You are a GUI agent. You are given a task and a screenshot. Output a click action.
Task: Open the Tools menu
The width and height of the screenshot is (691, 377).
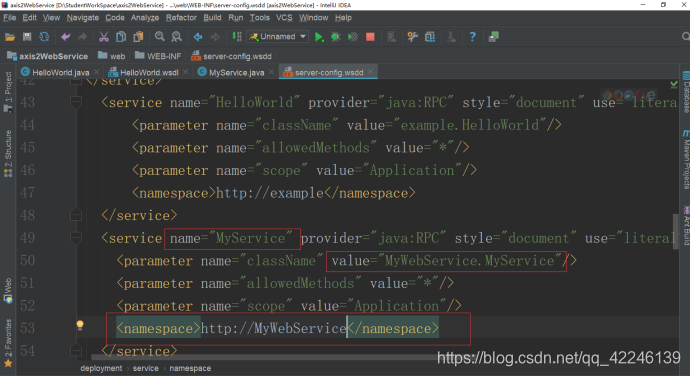point(260,18)
